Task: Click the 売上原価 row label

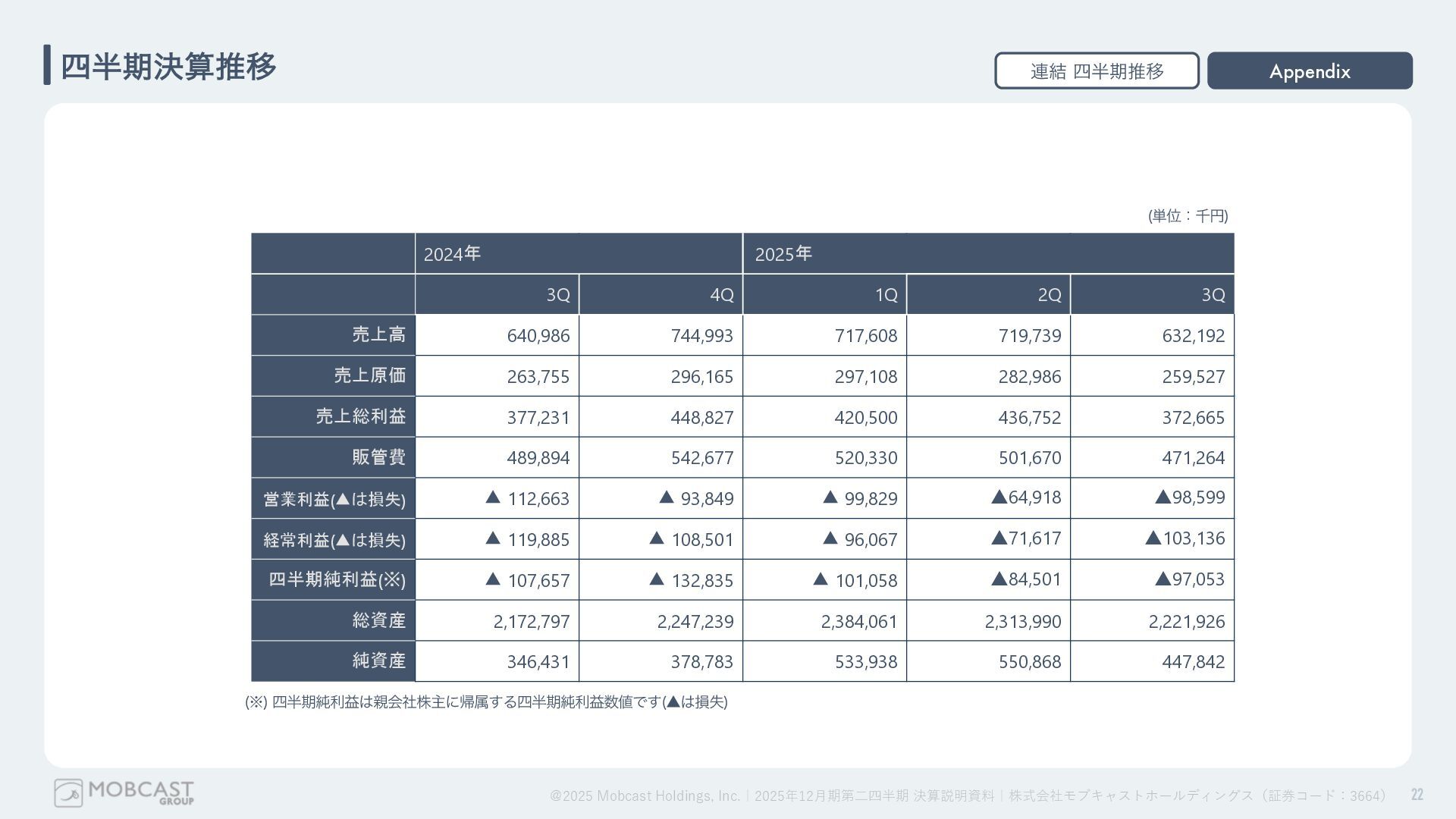Action: (x=369, y=376)
